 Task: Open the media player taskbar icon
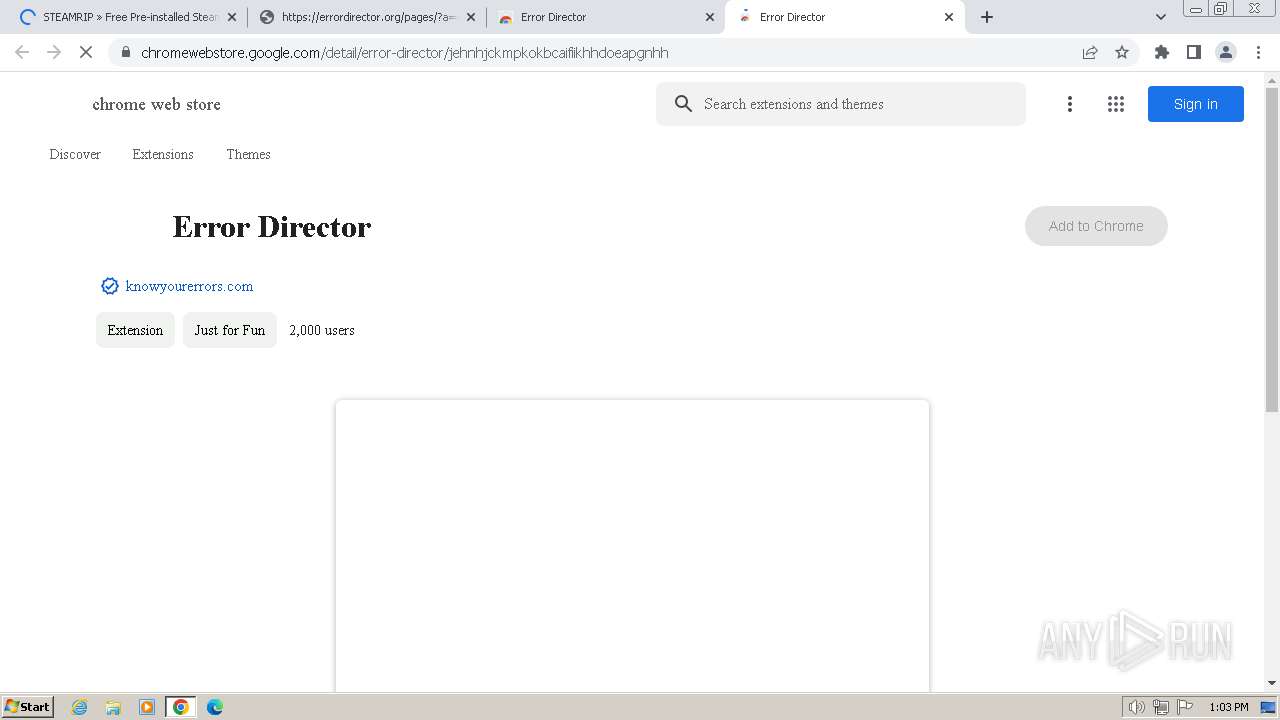click(147, 707)
